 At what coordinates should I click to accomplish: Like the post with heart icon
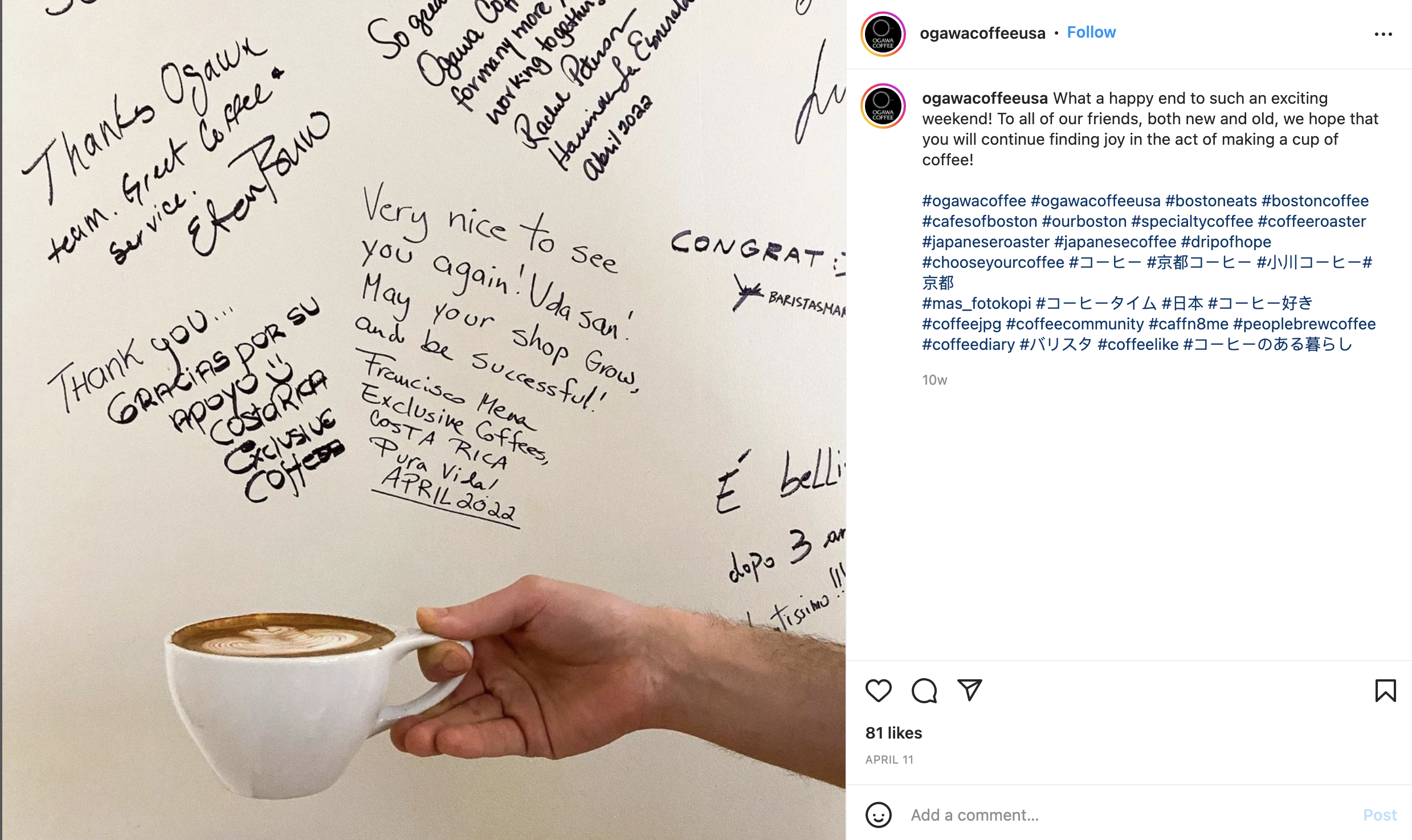pos(878,691)
